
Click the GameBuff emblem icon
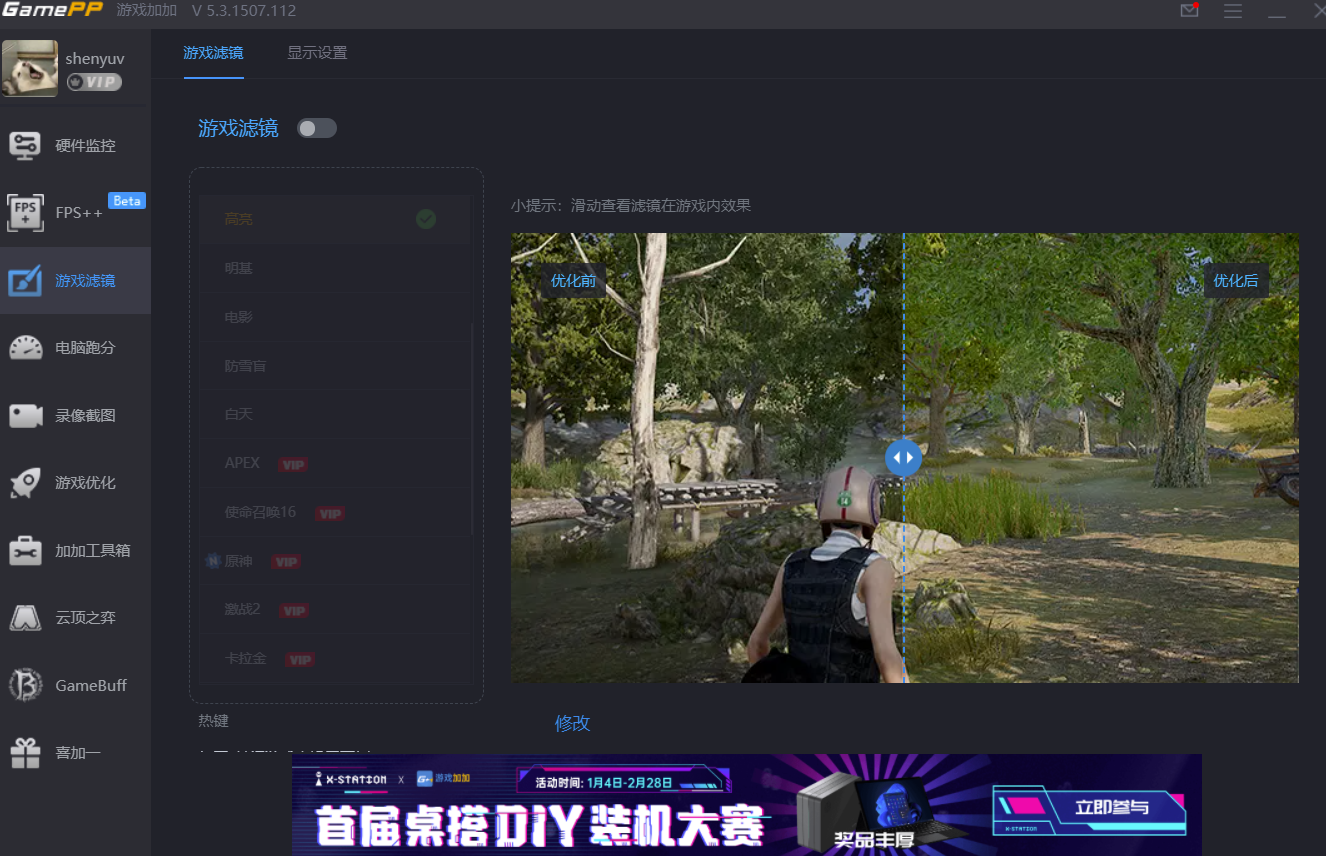tap(25, 686)
